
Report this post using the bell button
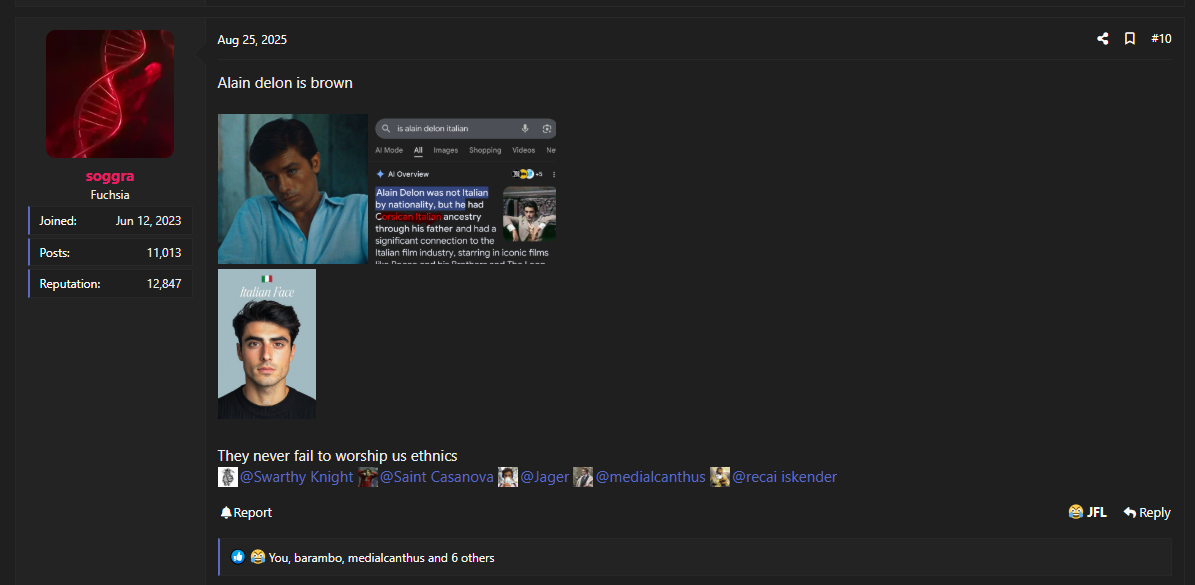coord(246,512)
